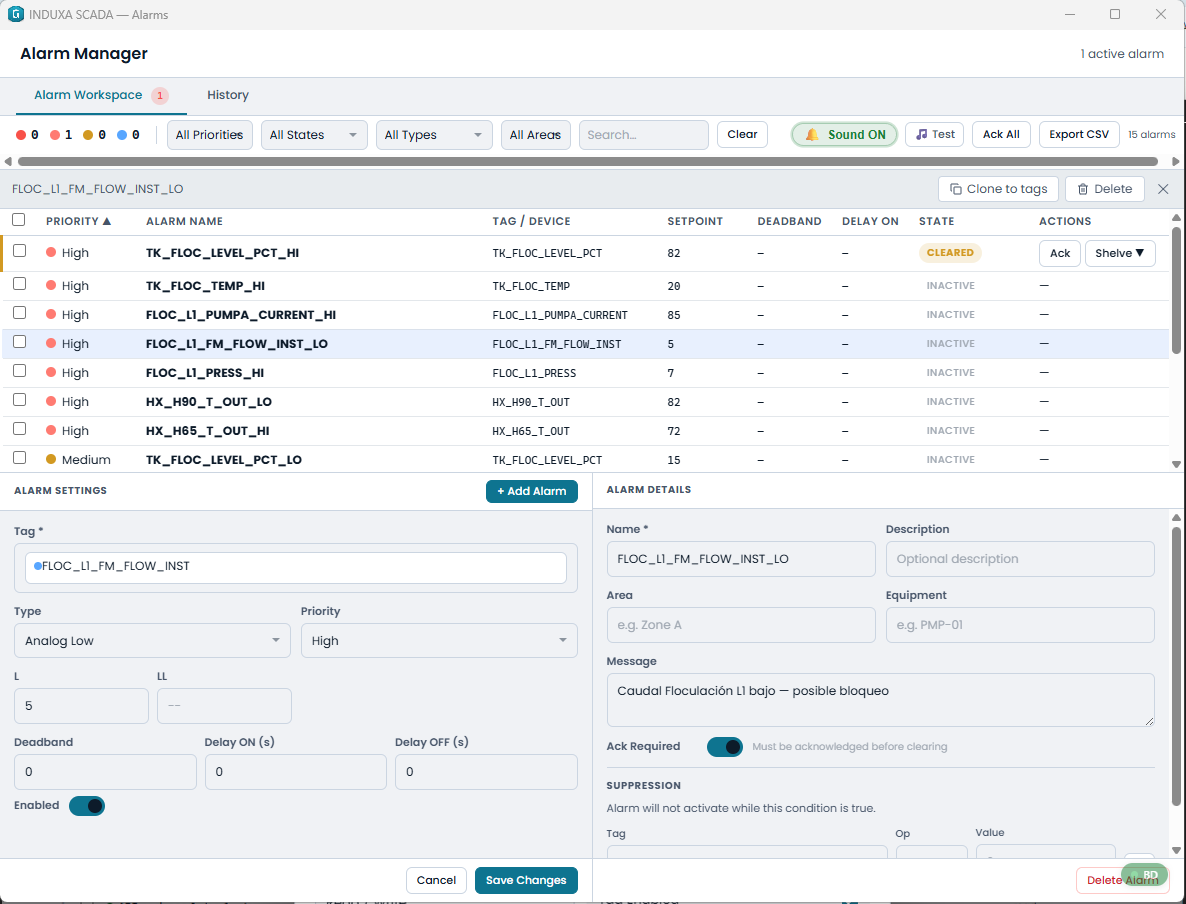Toggle the Enabled switch in Alarm Settings

(87, 806)
